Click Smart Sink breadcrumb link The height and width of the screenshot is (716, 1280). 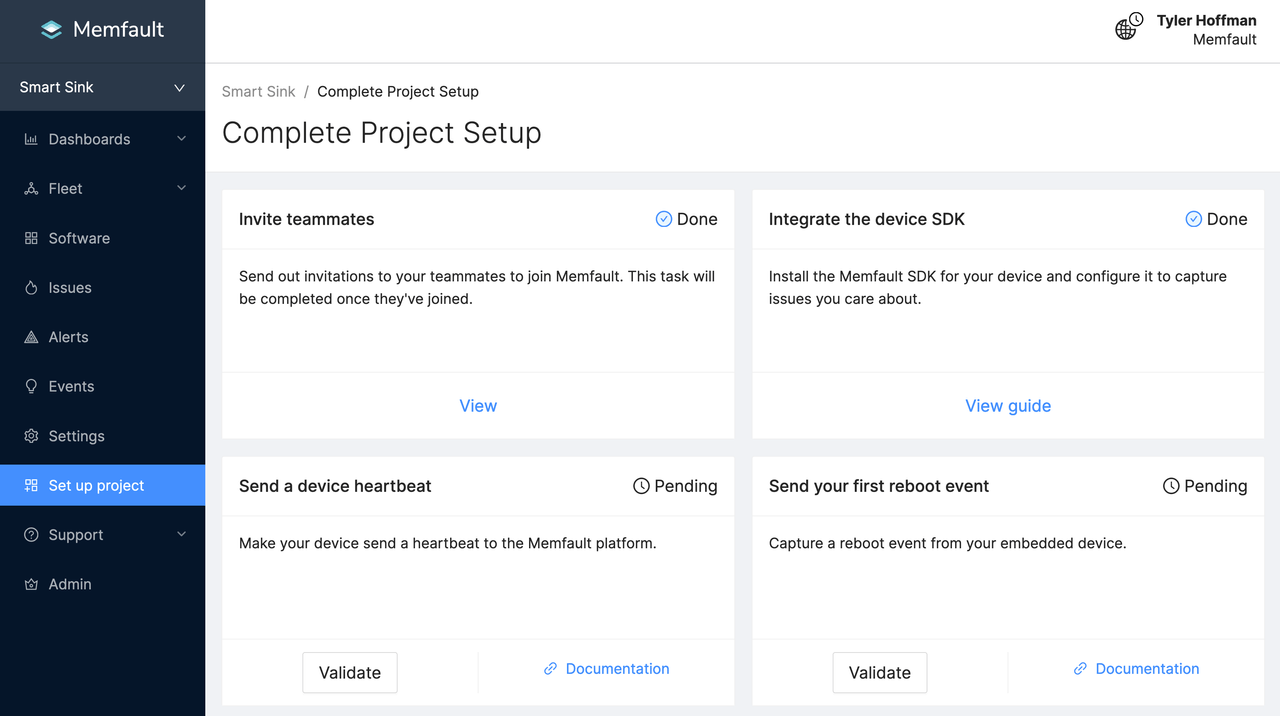click(x=258, y=92)
